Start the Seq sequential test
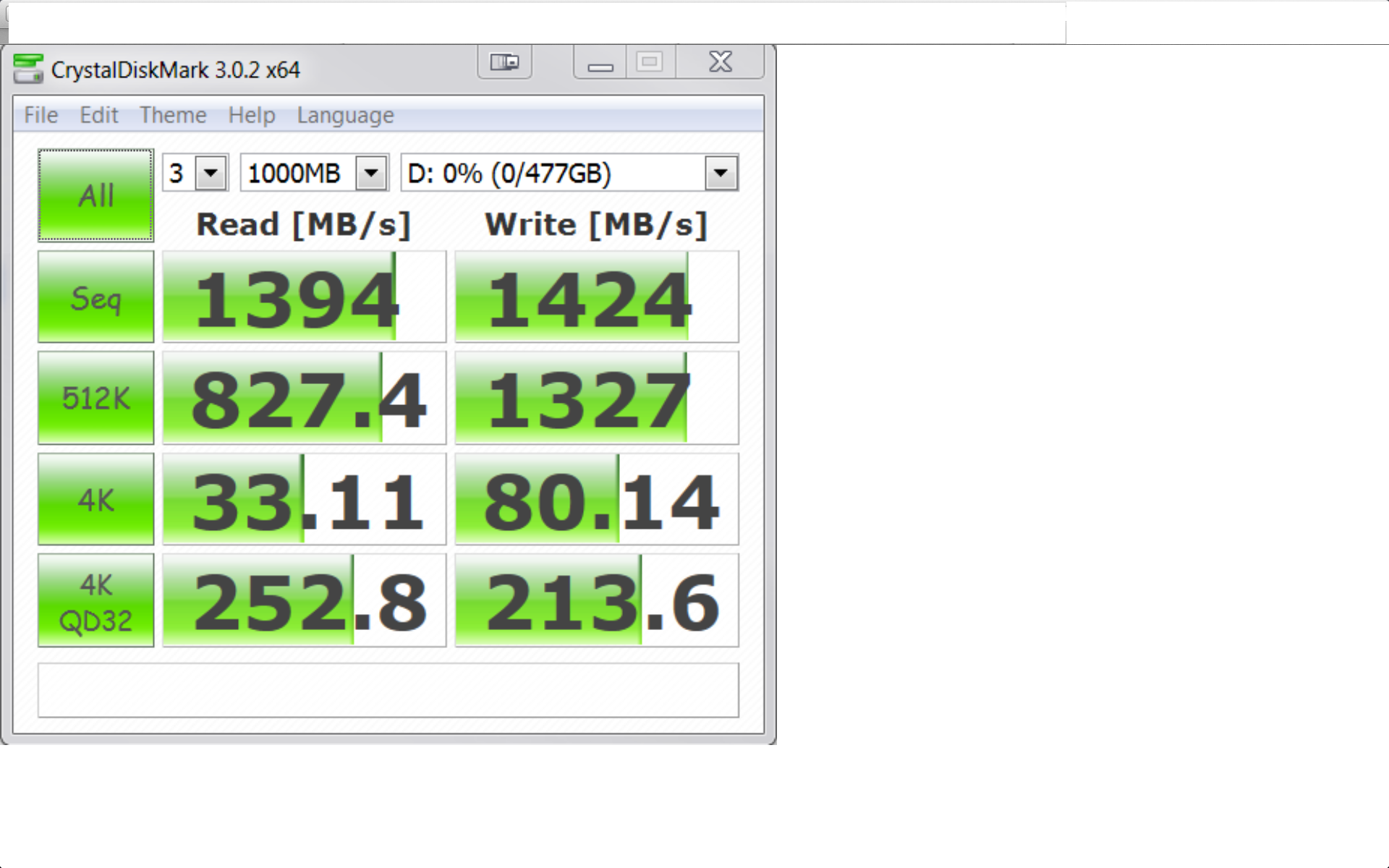1389x868 pixels. [x=95, y=297]
